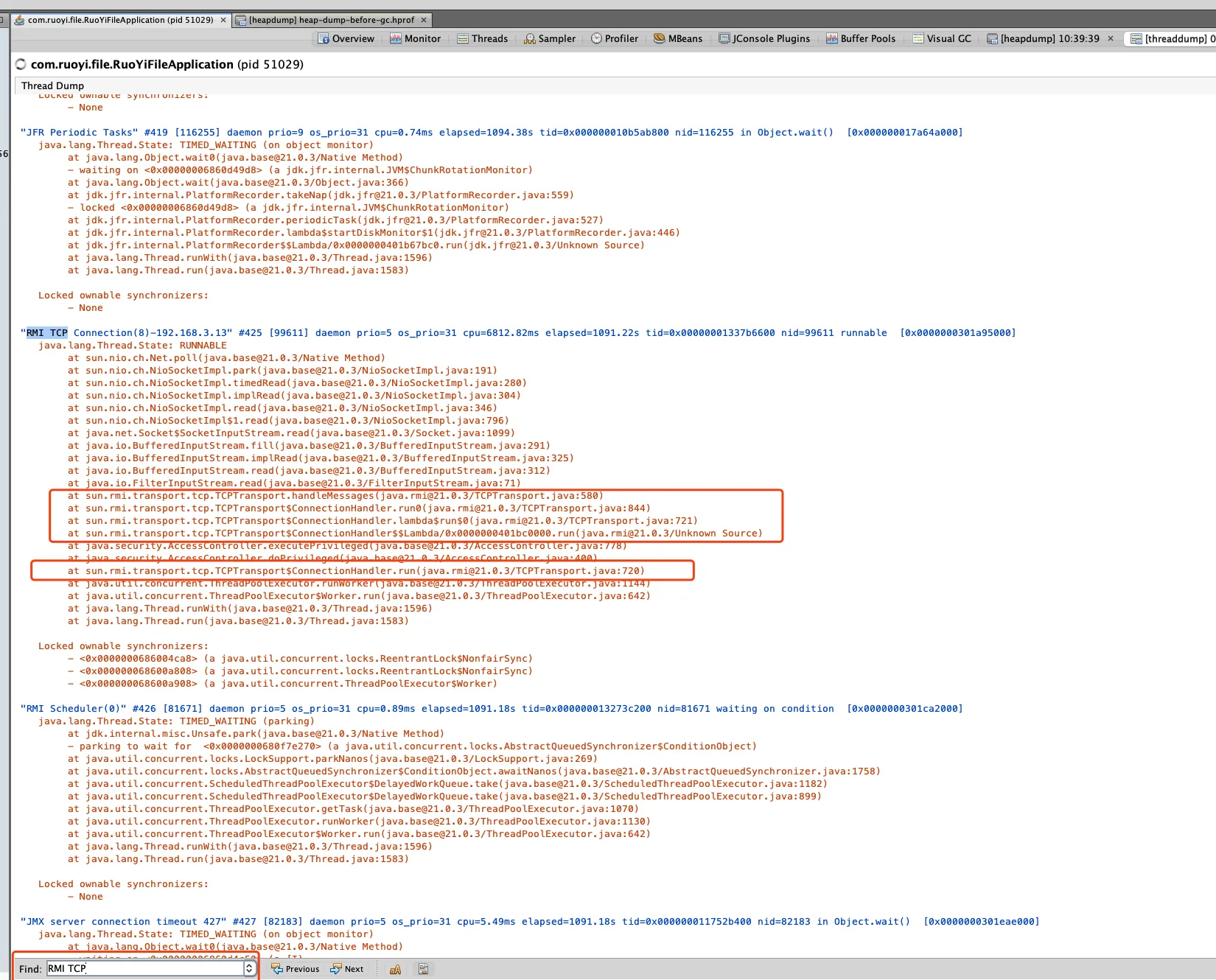Click the Buffer Pools chart icon
The image size is (1216, 980).
831,39
